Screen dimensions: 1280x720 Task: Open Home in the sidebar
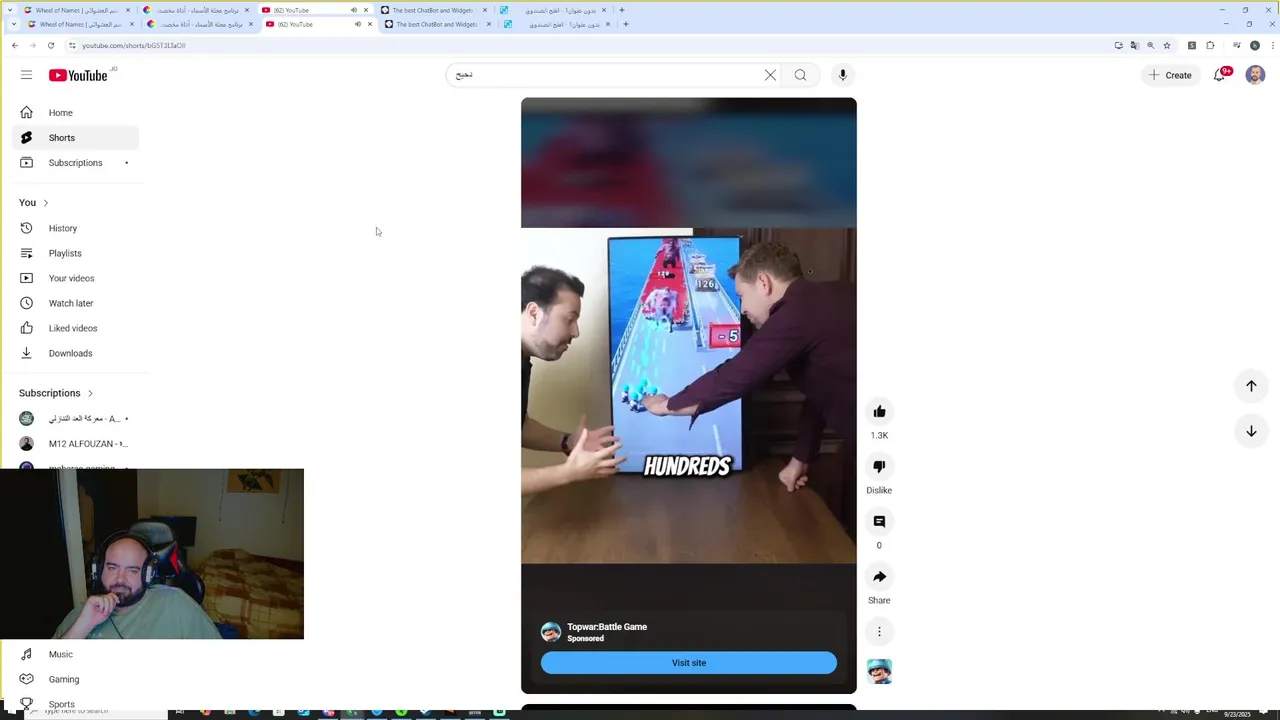[75, 113]
